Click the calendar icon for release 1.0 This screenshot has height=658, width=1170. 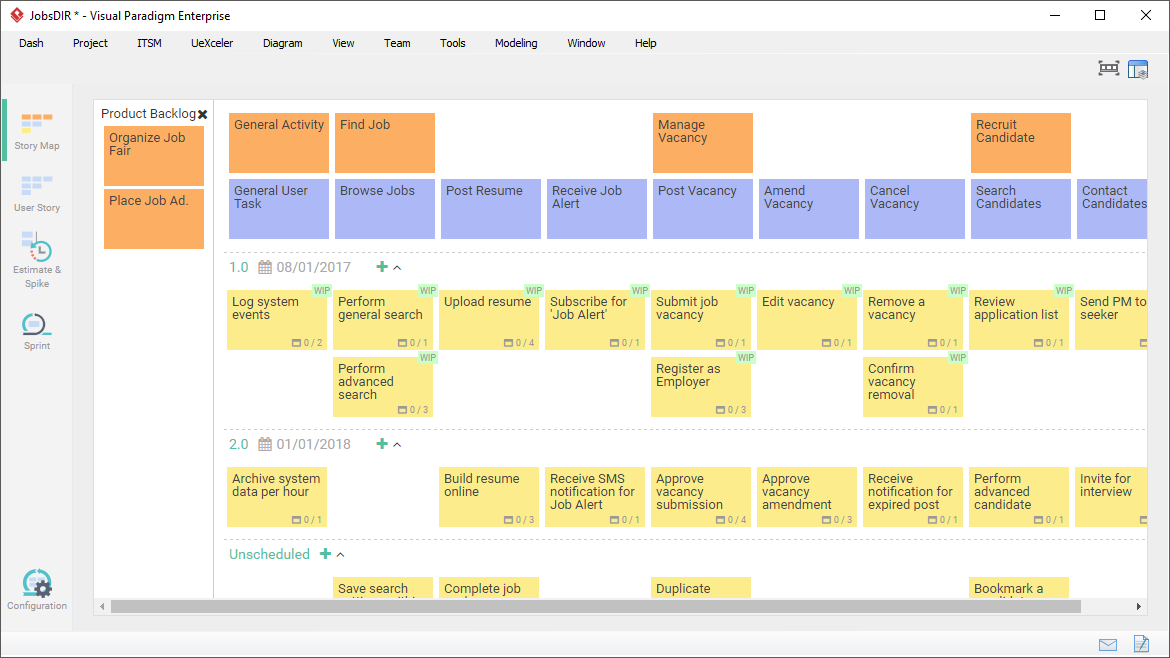tap(265, 267)
